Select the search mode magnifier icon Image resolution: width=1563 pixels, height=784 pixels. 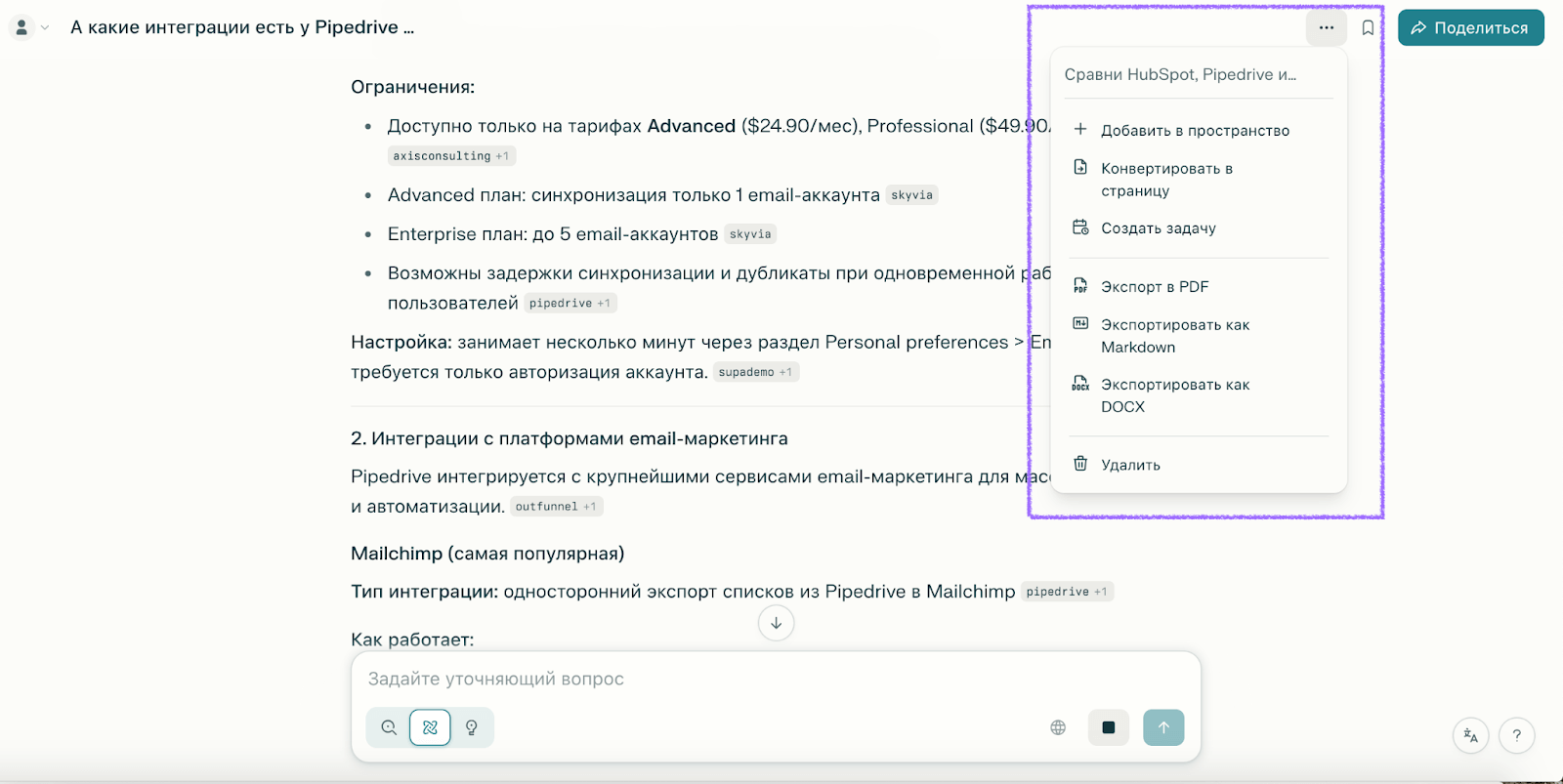[x=389, y=727]
